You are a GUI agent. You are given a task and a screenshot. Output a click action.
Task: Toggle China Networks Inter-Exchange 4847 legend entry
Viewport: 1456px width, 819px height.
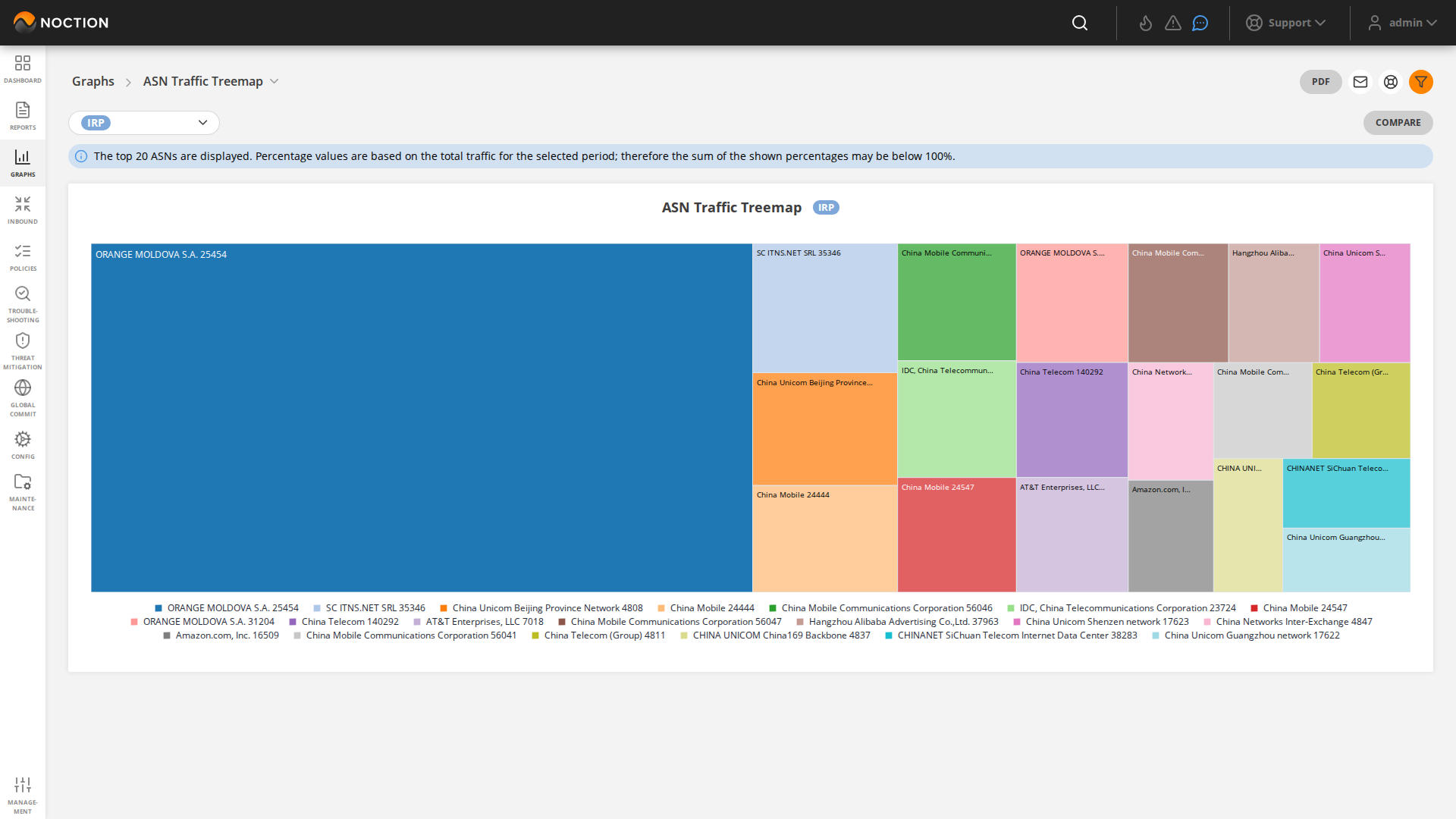1288,622
